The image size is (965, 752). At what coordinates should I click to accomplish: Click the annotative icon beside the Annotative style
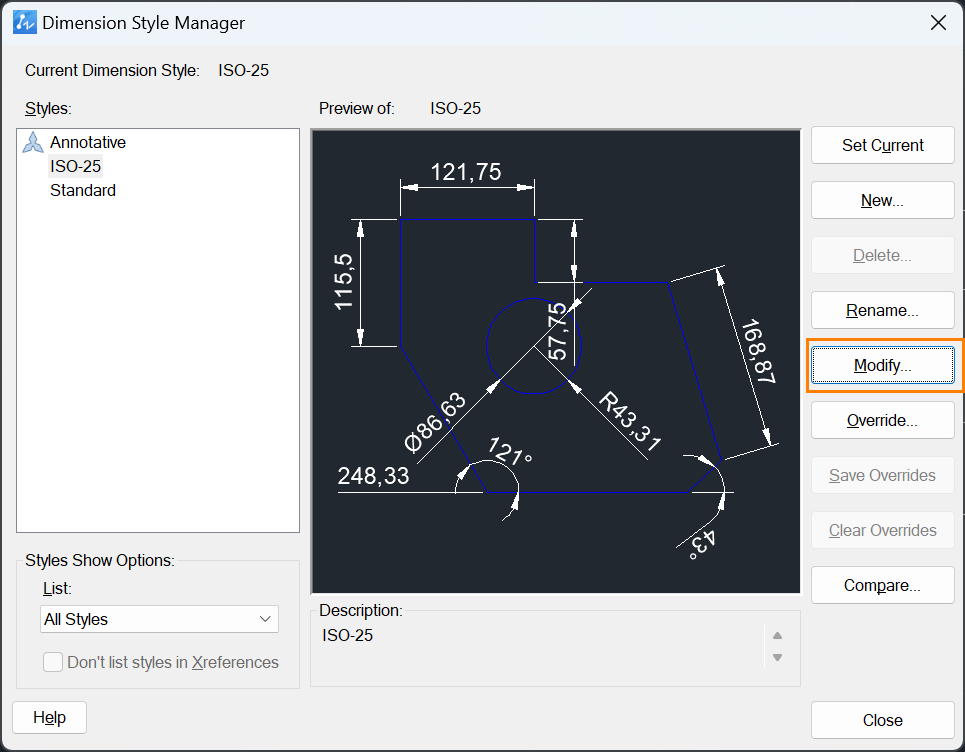[x=33, y=143]
